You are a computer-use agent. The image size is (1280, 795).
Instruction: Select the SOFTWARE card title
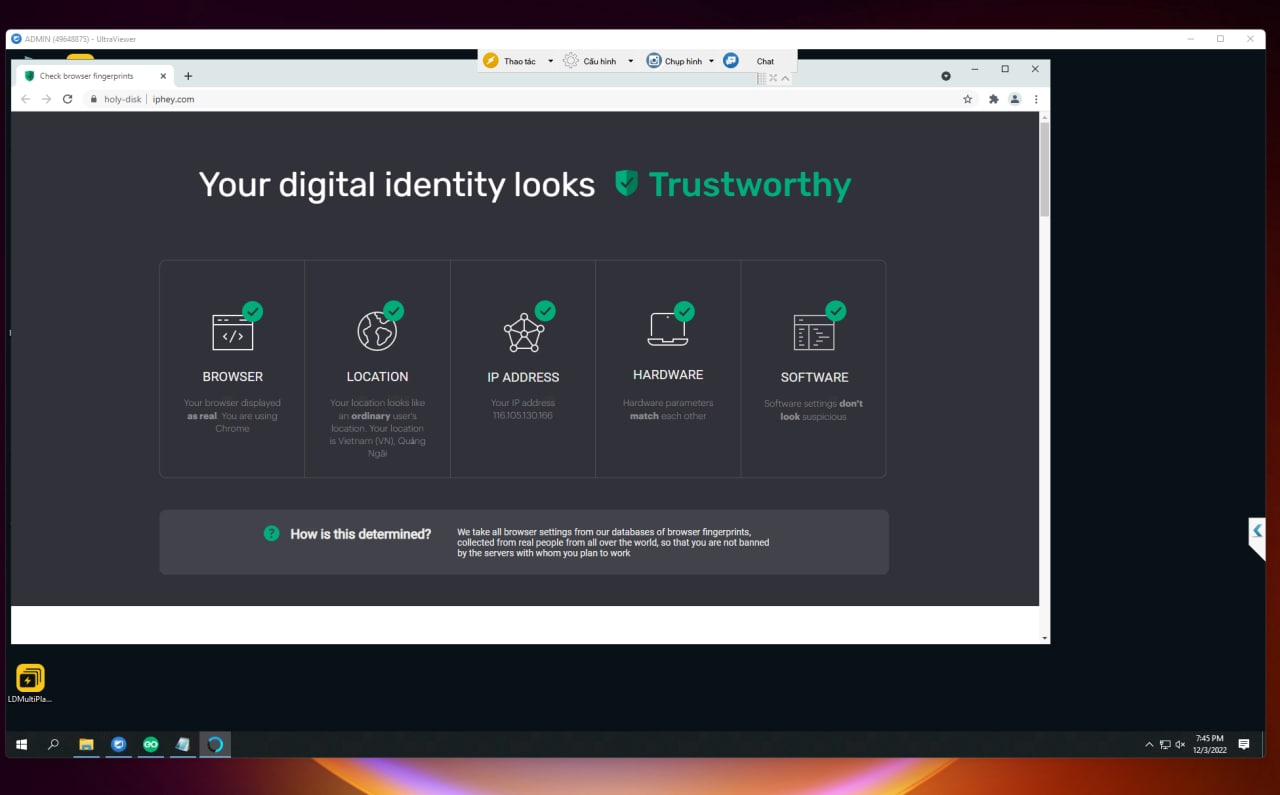814,377
